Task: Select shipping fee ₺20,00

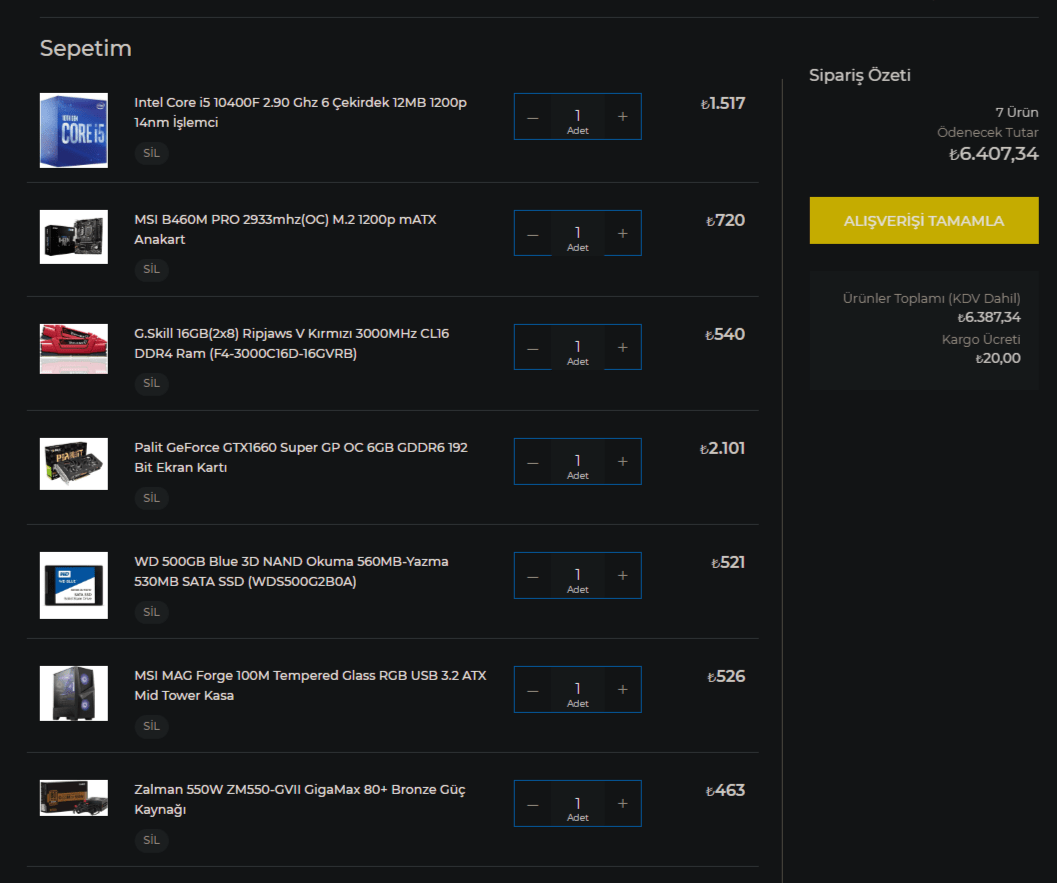Action: pyautogui.click(x=998, y=359)
